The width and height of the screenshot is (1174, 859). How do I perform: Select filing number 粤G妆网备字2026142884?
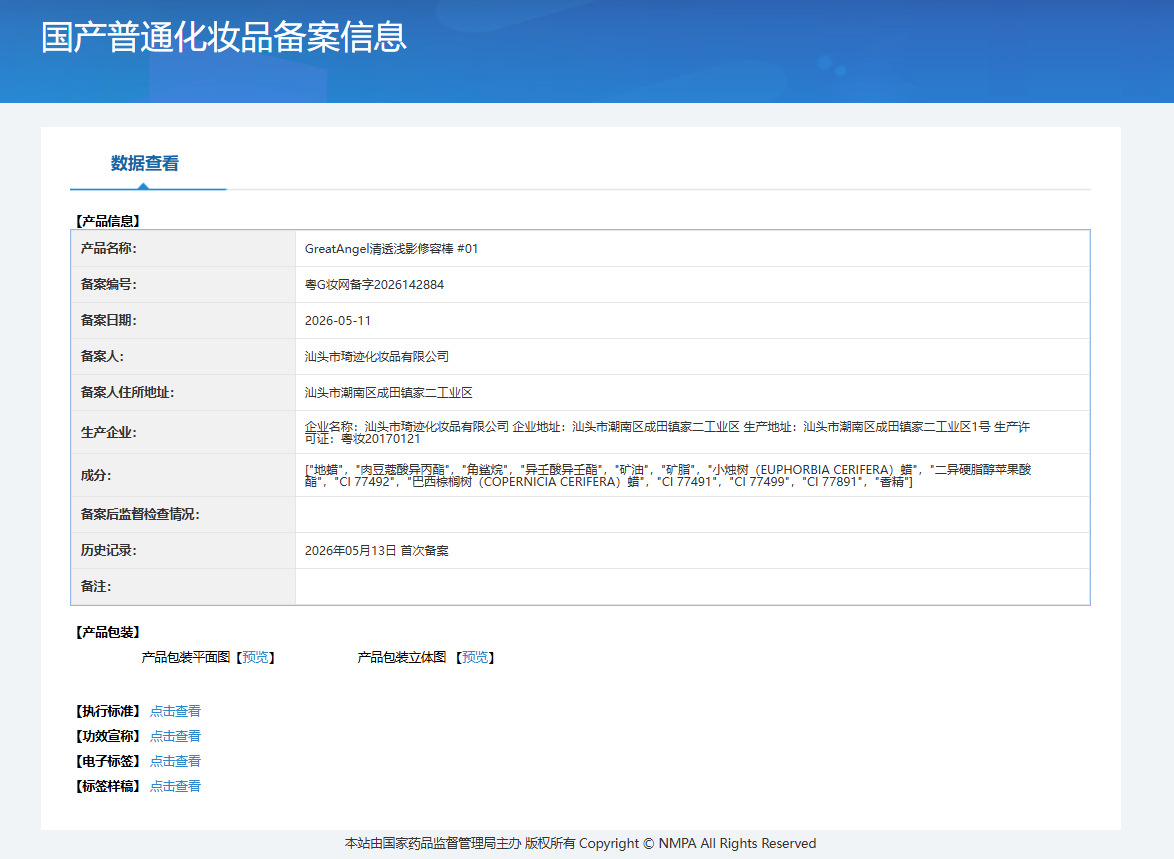pyautogui.click(x=374, y=285)
